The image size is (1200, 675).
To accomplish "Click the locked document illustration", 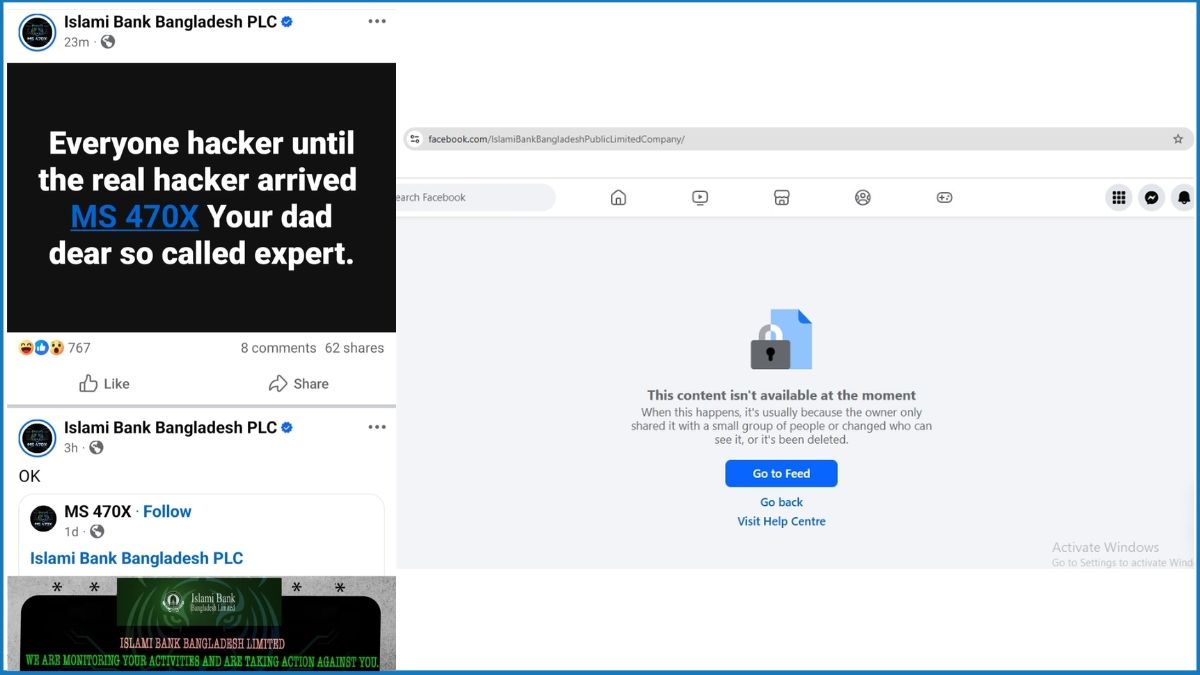I will coord(781,339).
